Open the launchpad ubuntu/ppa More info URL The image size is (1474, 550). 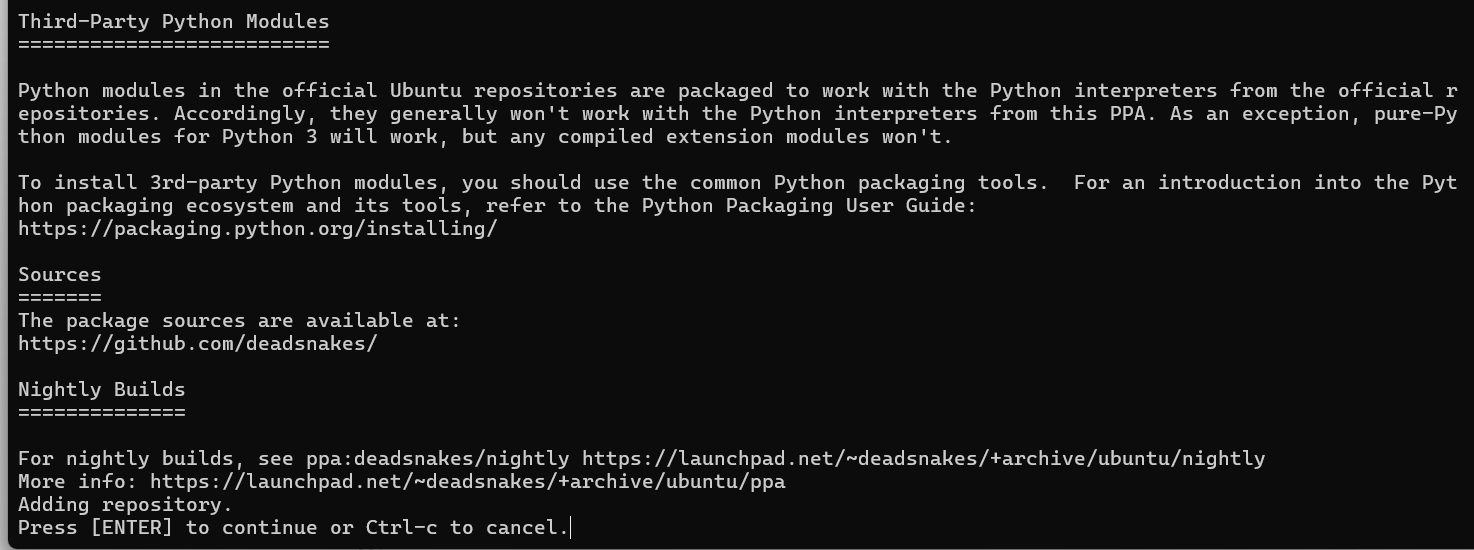coord(467,482)
